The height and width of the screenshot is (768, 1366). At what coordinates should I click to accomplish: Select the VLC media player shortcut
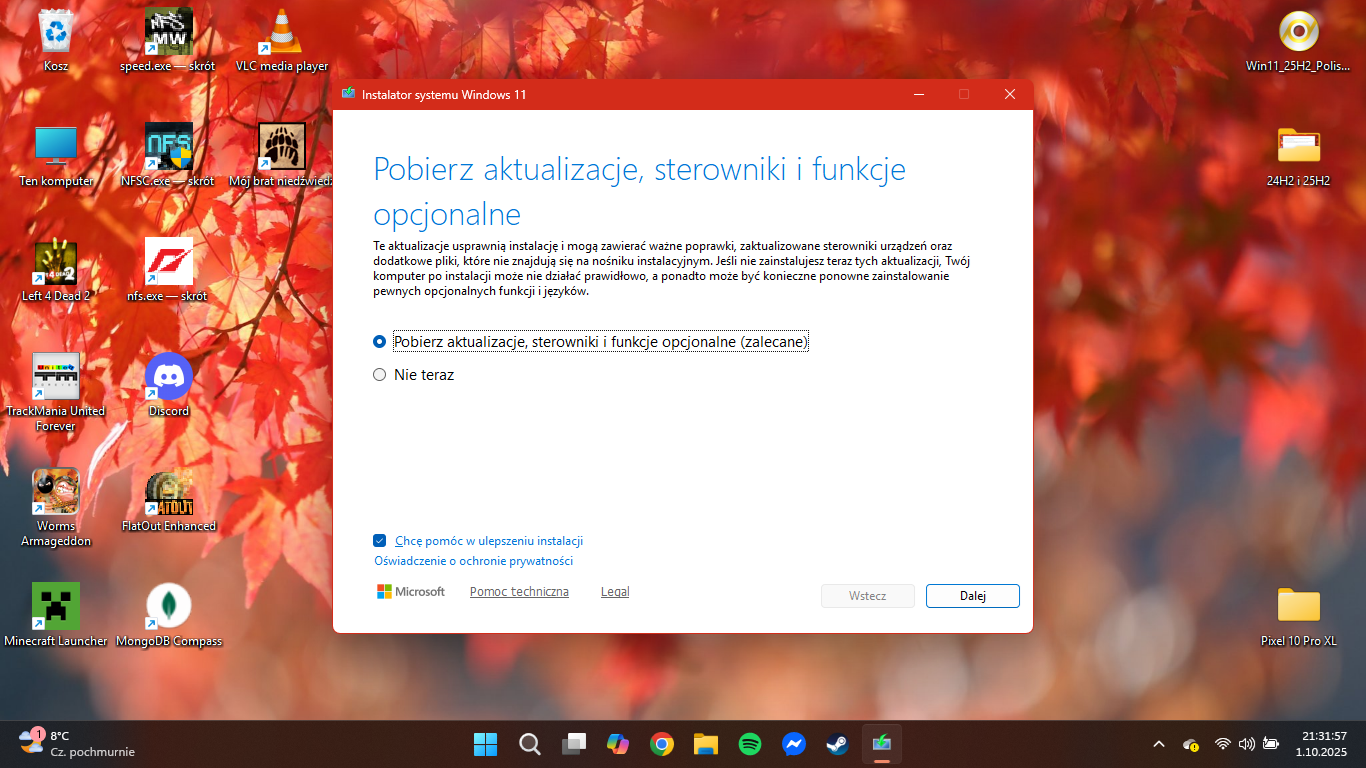pos(281,34)
